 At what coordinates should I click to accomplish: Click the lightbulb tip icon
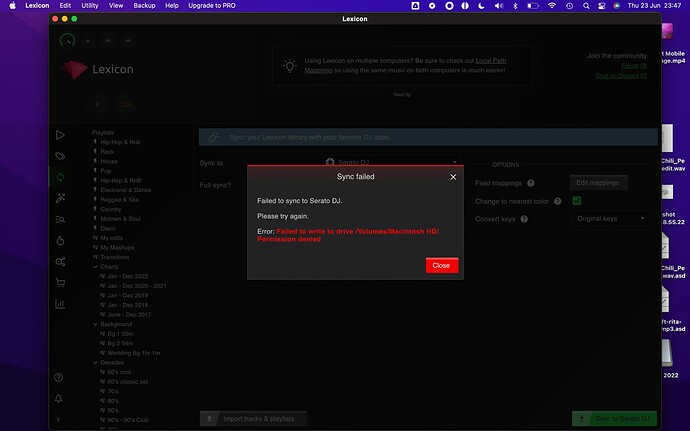click(x=290, y=66)
